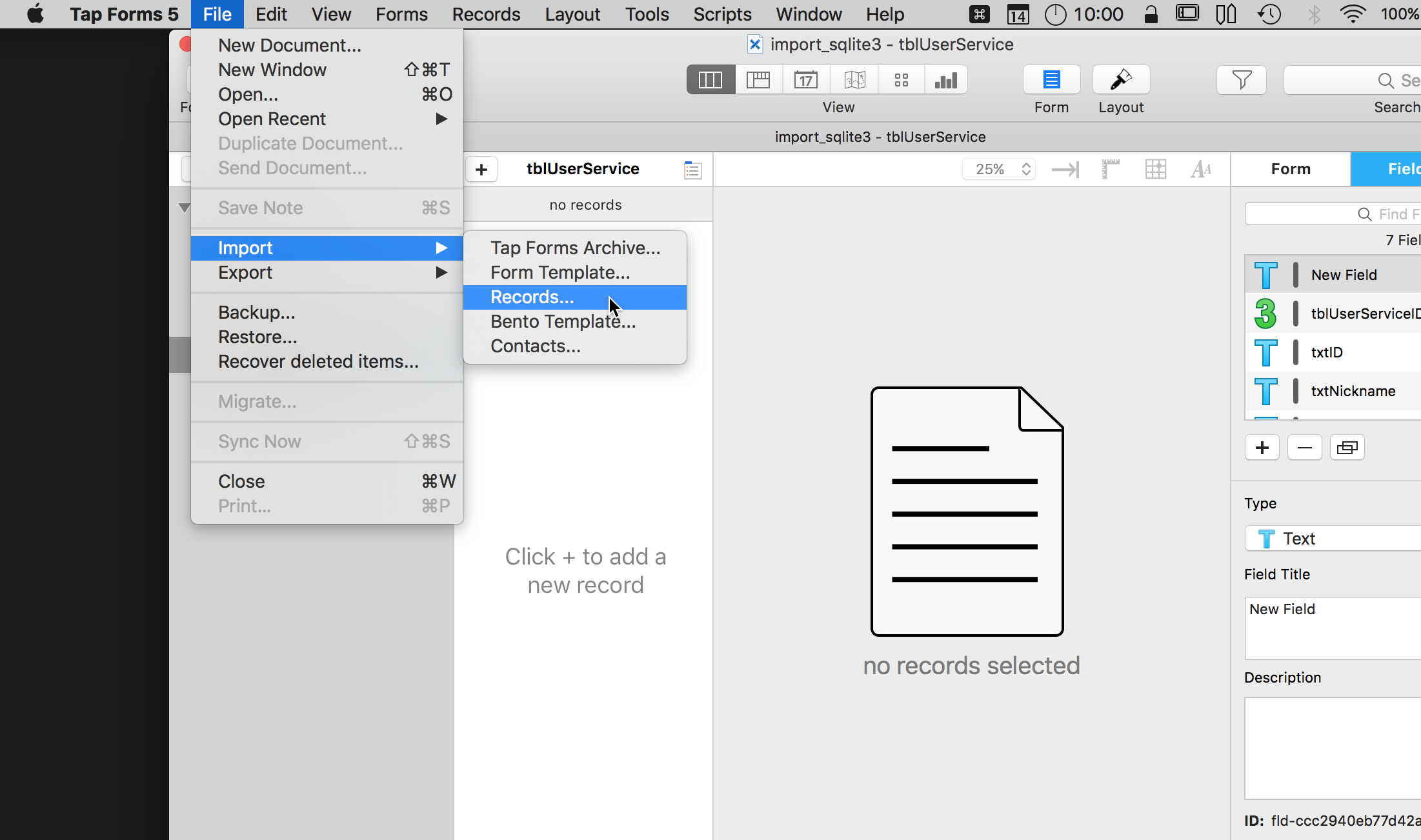Click the Time Machine menu bar icon
Viewport: 1421px width, 840px height.
click(1269, 14)
